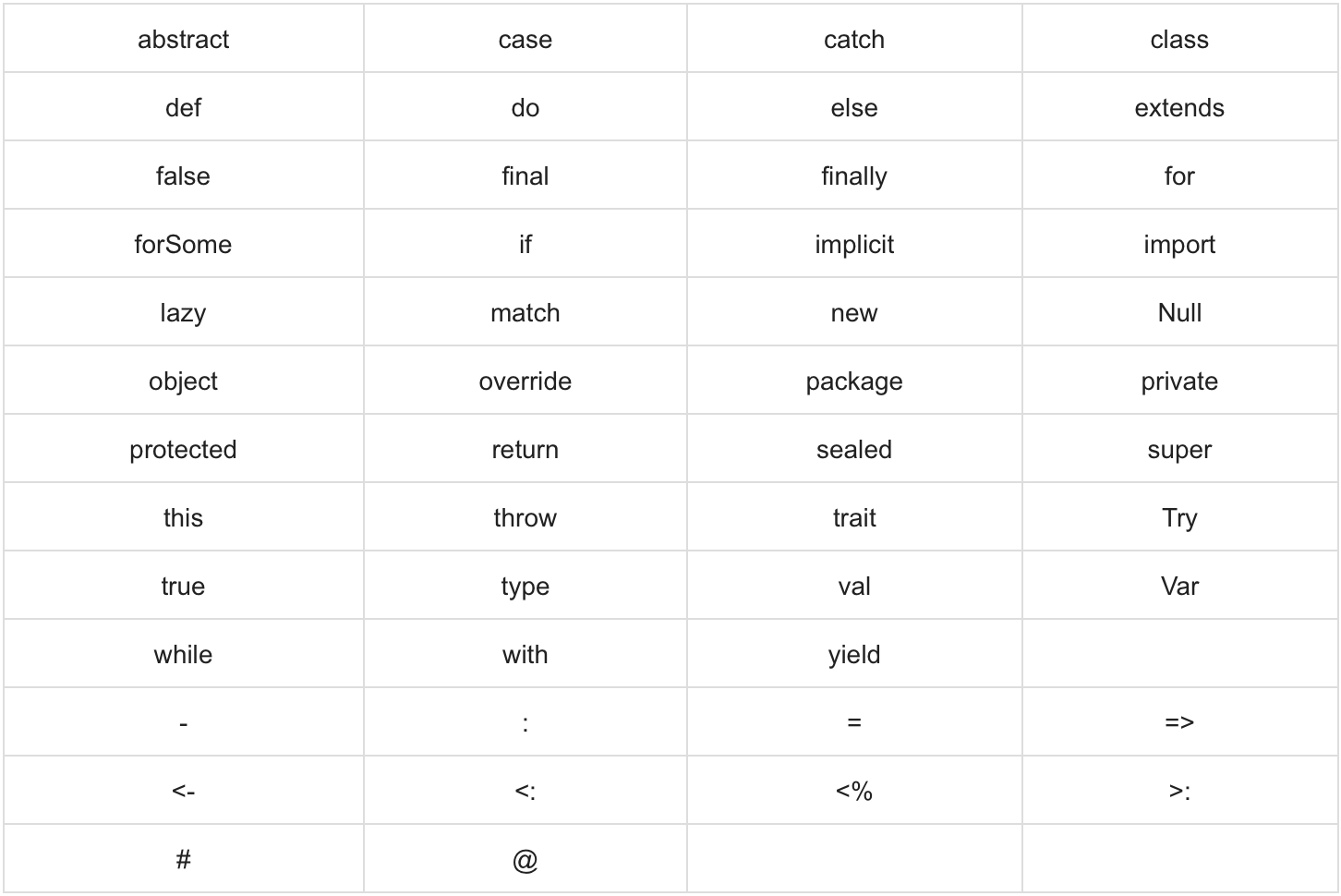Select the 'forSome' table cell
The image size is (1341, 896).
(183, 244)
